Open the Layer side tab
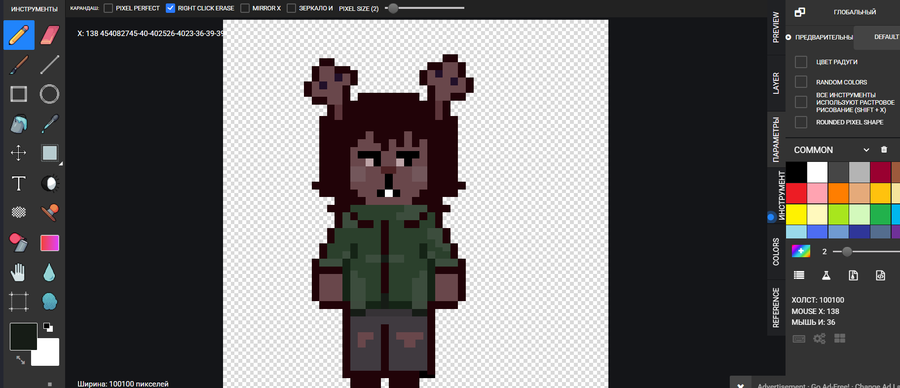Screen dimensions: 900x388 (776, 83)
